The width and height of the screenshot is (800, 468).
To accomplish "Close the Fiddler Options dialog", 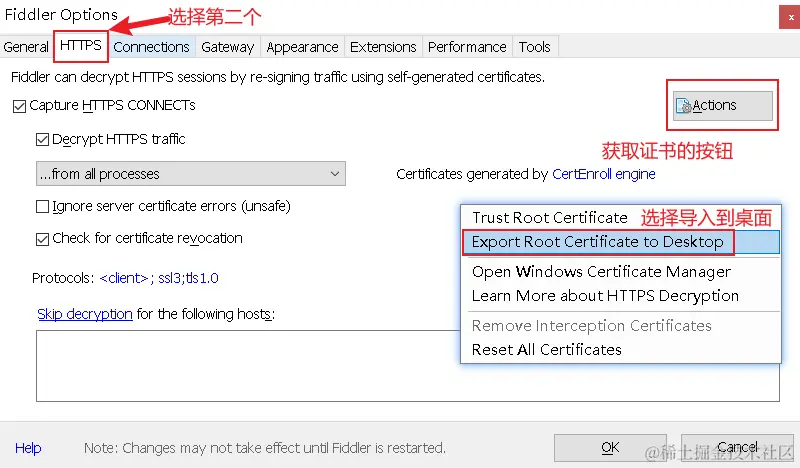I will click(790, 17).
